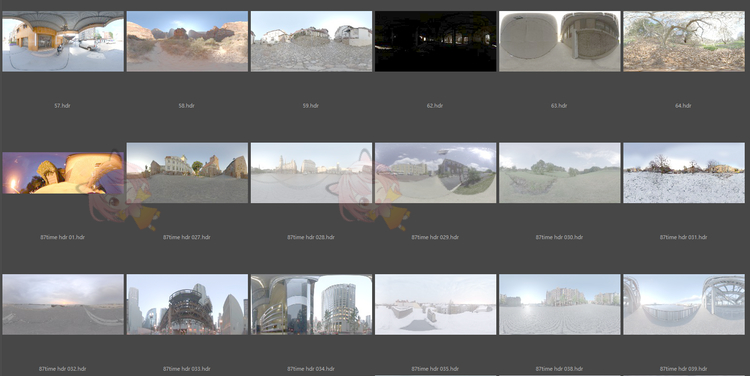Select the night-time 87time hdr 01 thumbnail

coord(63,173)
